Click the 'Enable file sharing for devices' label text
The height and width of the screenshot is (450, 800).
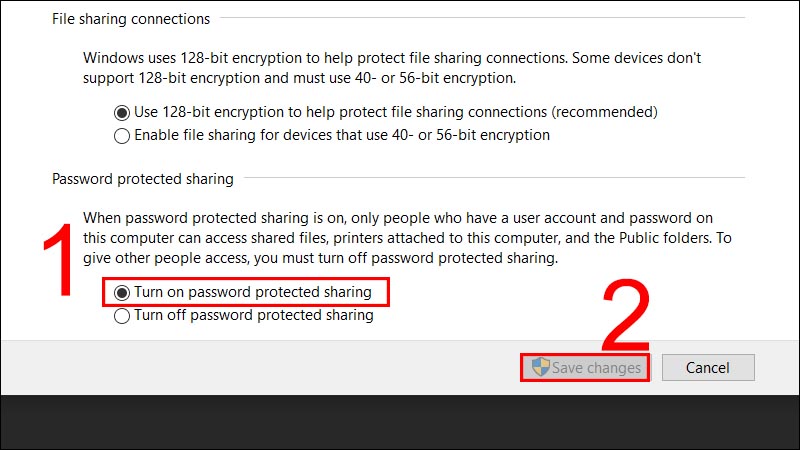(341, 135)
